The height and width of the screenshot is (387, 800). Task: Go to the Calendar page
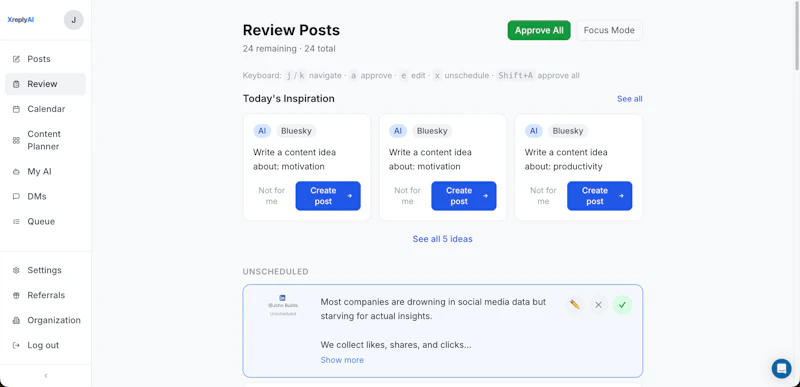click(45, 109)
